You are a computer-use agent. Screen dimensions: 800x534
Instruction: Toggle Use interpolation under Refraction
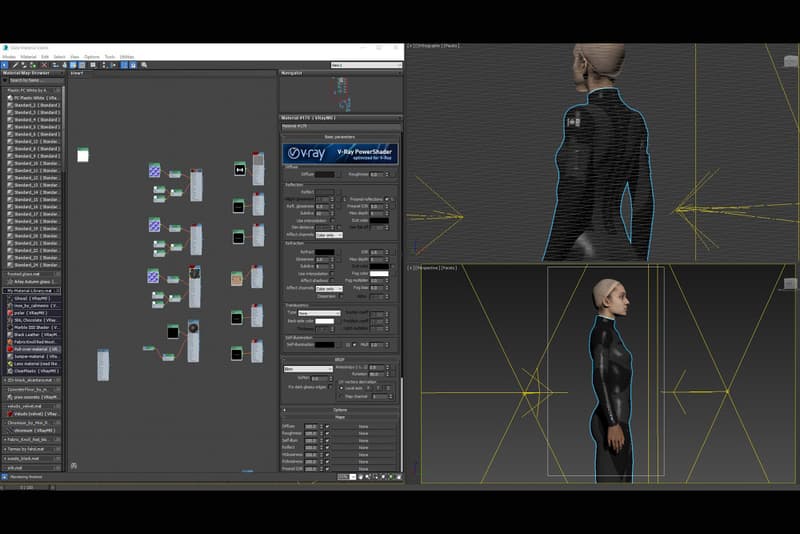tap(332, 273)
